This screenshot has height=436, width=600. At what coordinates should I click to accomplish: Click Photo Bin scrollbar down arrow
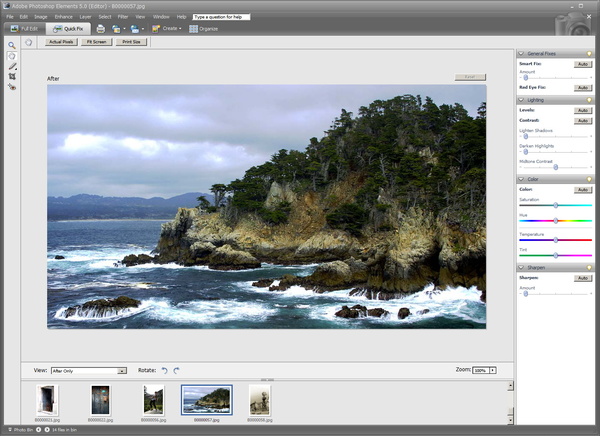(x=510, y=420)
